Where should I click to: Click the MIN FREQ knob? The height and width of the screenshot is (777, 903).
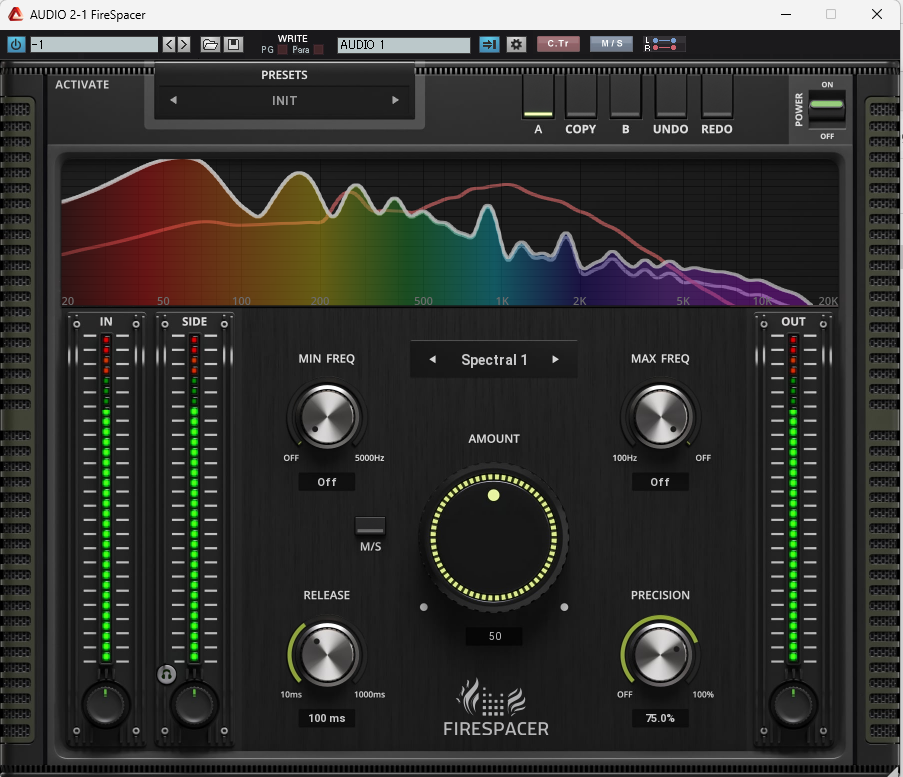tap(327, 416)
